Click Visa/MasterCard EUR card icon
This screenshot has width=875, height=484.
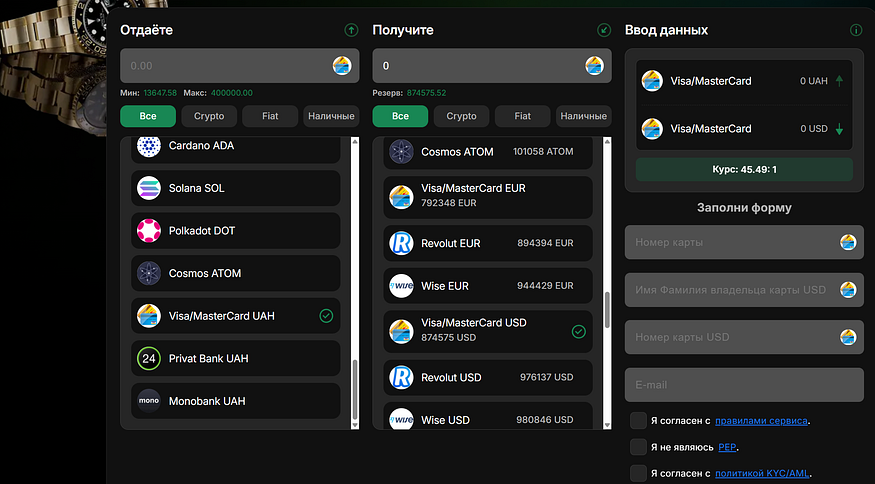pos(401,197)
